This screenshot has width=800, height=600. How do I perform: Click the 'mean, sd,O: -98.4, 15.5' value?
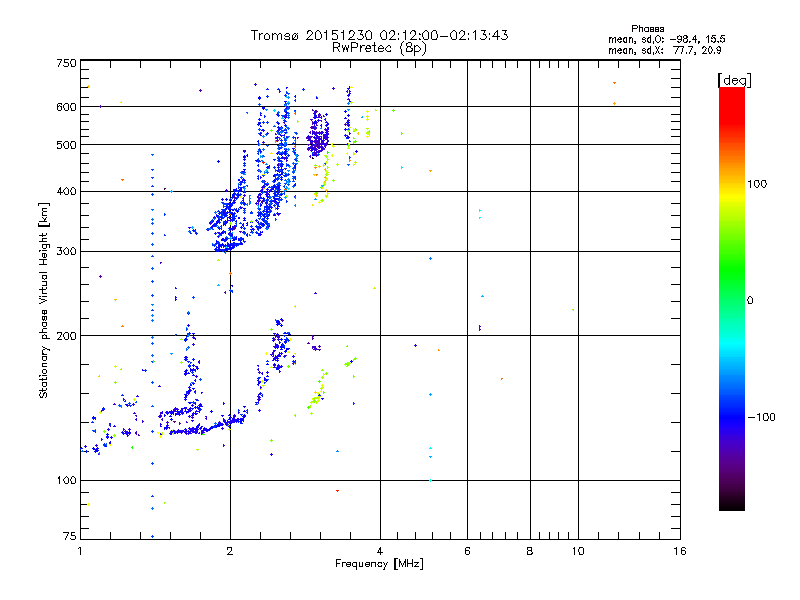tap(666, 39)
